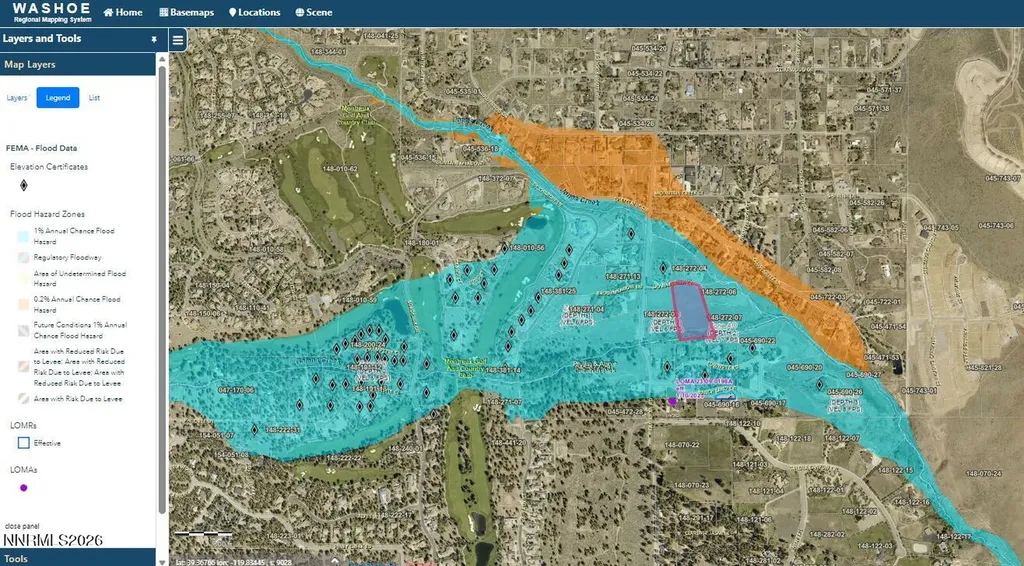Switch to the List tab
The image size is (1024, 566).
click(x=94, y=98)
